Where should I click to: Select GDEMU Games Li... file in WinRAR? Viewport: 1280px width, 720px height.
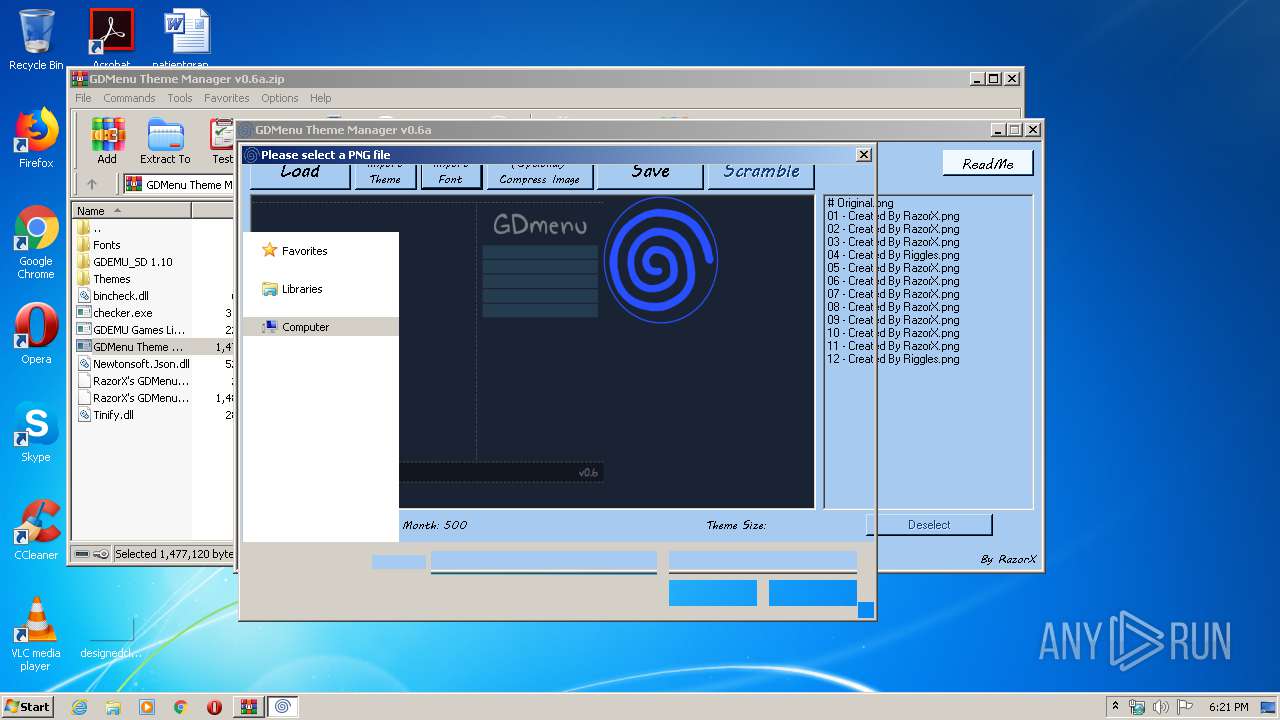[x=140, y=330]
